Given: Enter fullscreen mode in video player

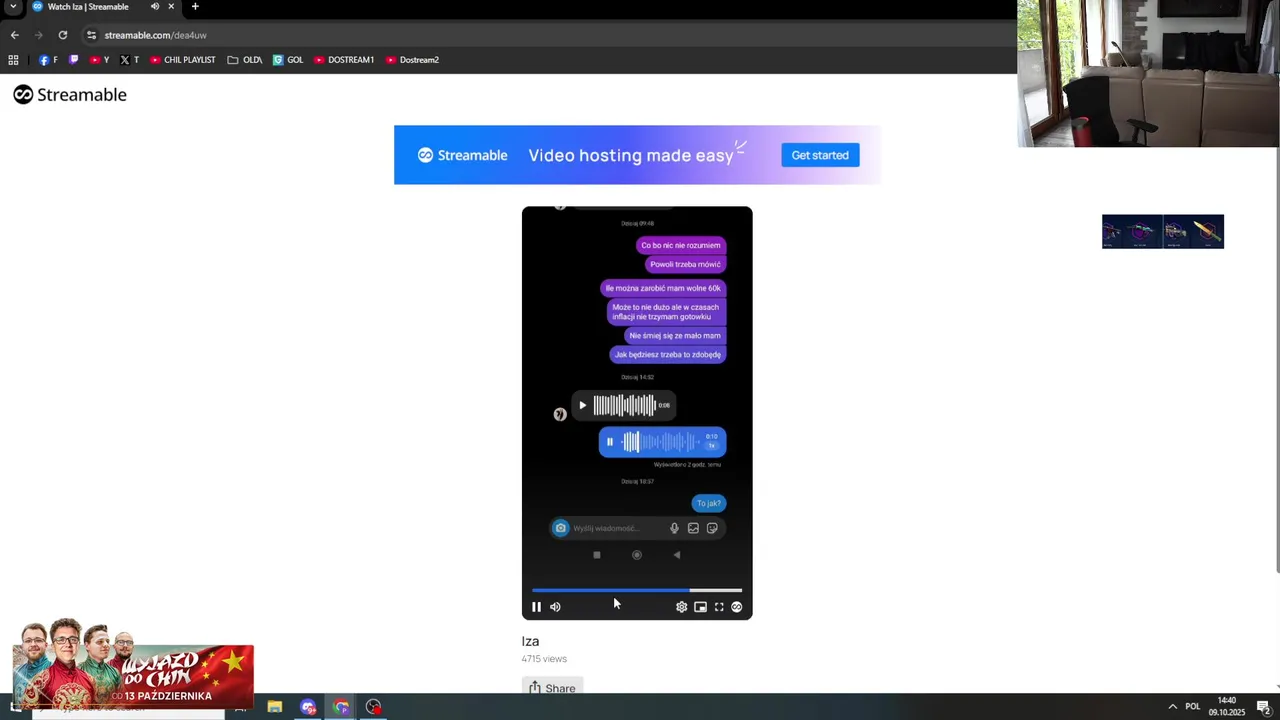Looking at the screenshot, I should point(718,607).
